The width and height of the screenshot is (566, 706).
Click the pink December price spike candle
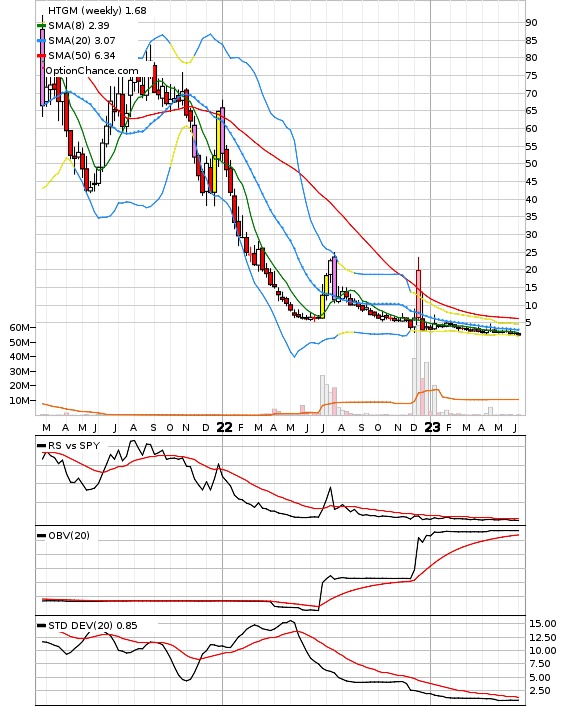(x=418, y=293)
